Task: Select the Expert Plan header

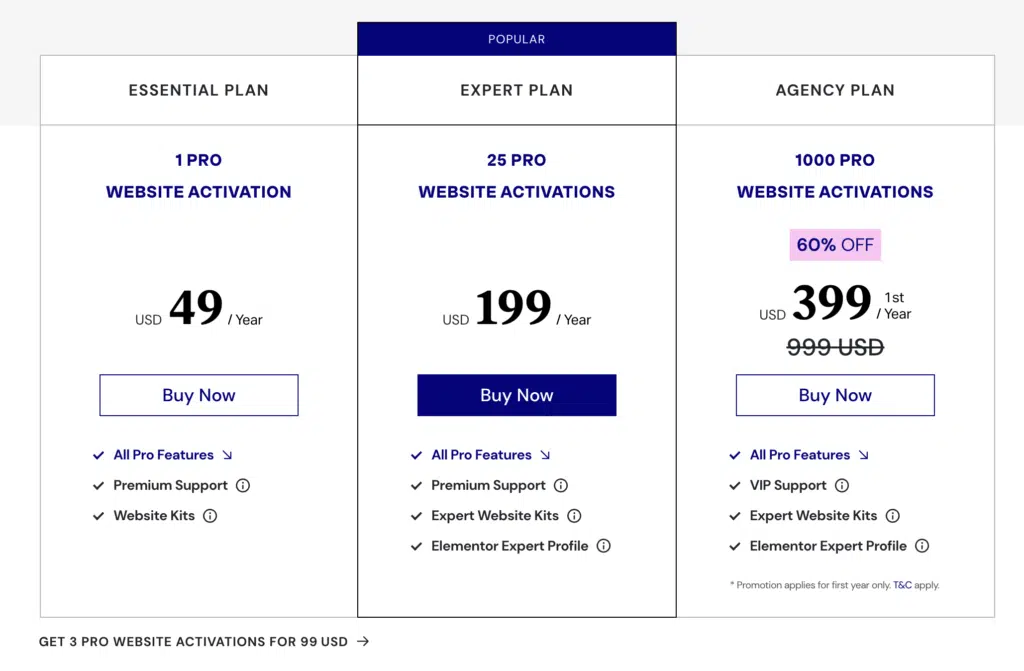Action: click(517, 90)
